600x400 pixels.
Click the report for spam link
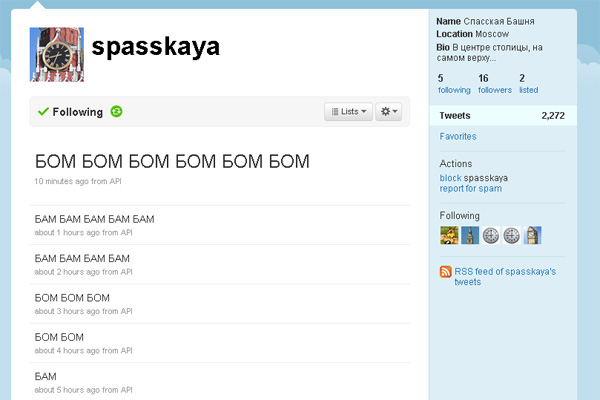pos(470,188)
